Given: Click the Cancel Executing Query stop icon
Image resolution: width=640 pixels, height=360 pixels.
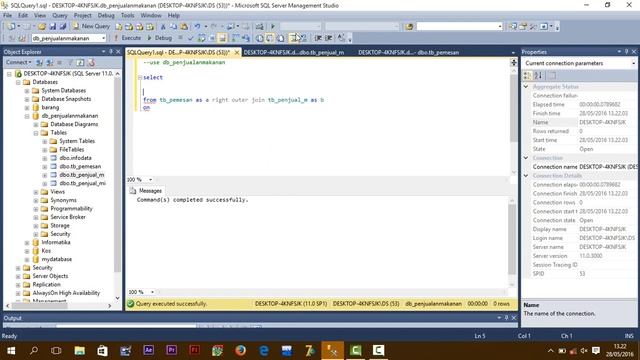Looking at the screenshot, I should (x=180, y=38).
